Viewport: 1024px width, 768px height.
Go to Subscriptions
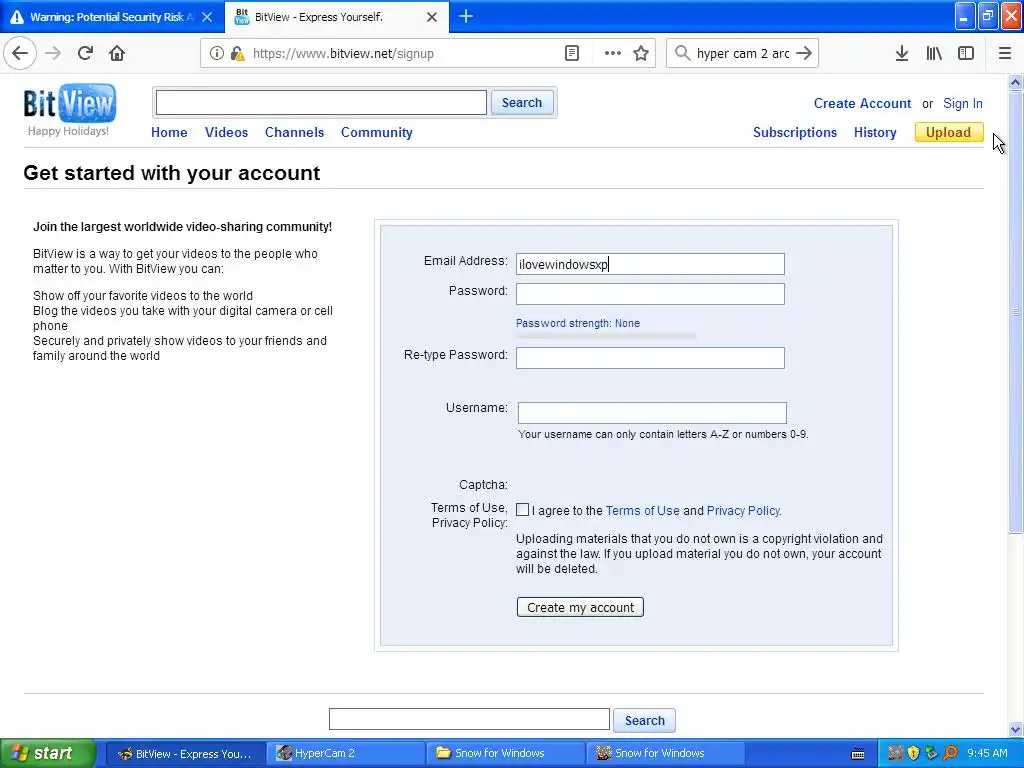pyautogui.click(x=795, y=133)
